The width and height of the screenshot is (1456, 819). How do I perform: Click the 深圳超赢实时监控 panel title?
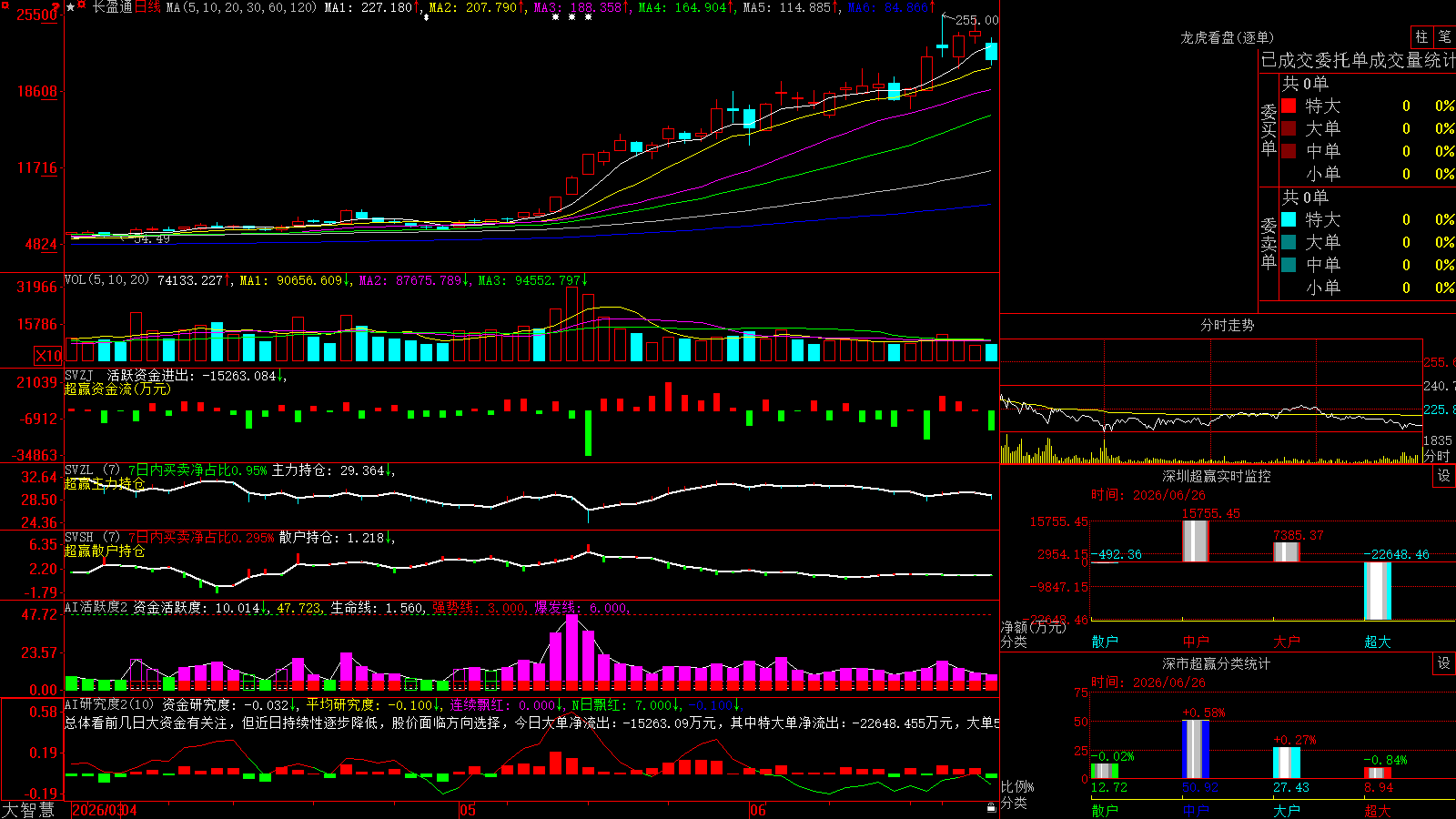(x=1217, y=476)
